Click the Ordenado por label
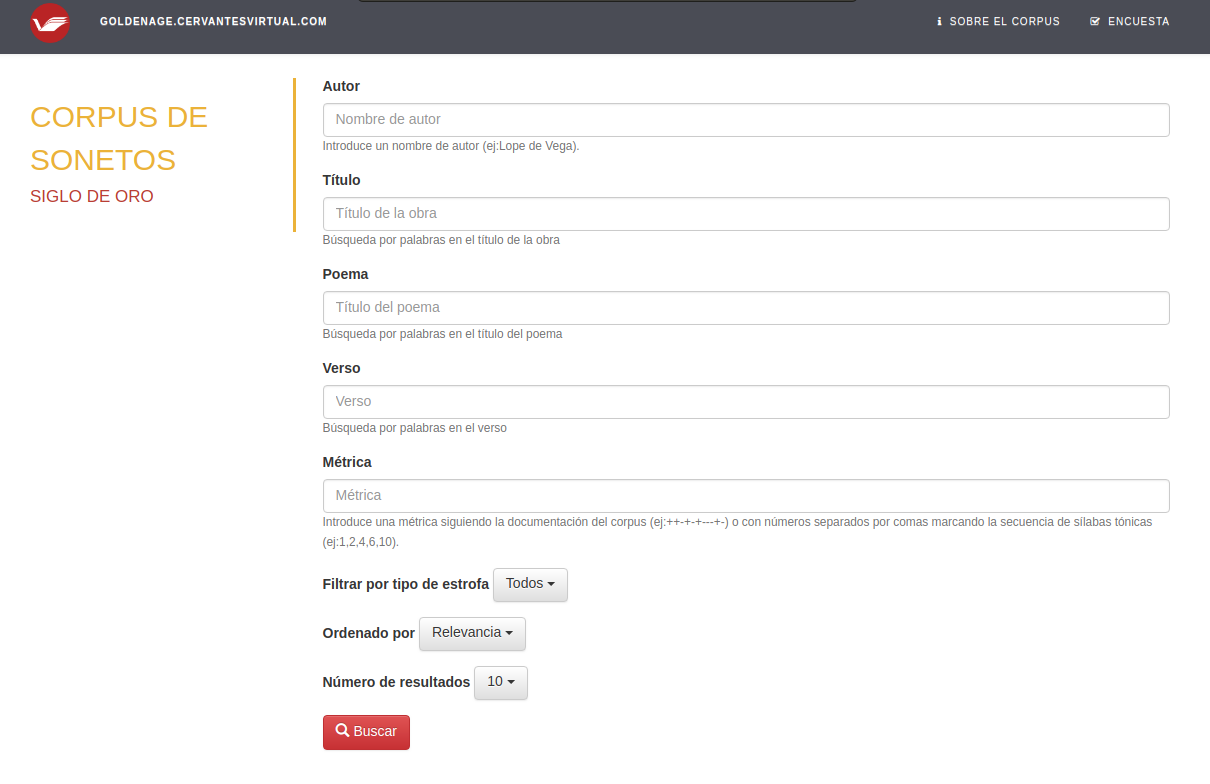The image size is (1210, 784). point(369,633)
